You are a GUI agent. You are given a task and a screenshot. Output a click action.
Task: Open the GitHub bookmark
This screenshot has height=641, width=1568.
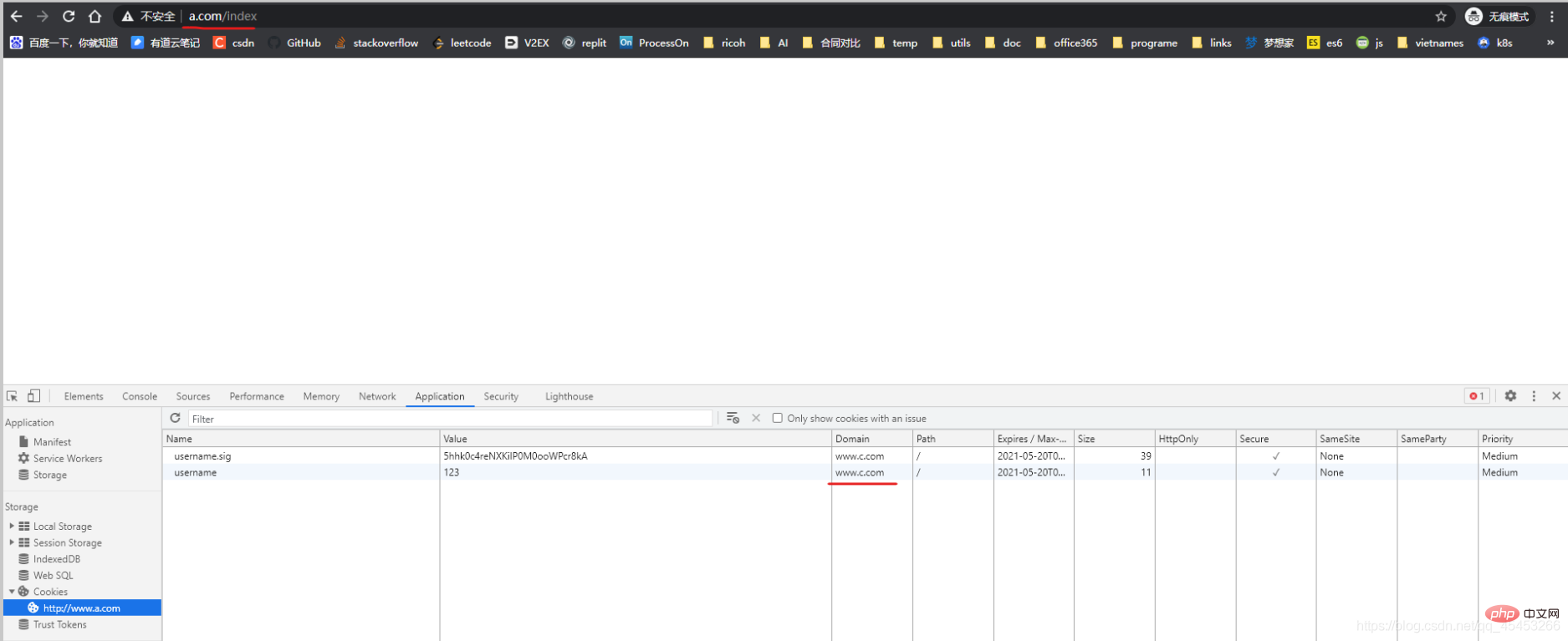pos(295,43)
